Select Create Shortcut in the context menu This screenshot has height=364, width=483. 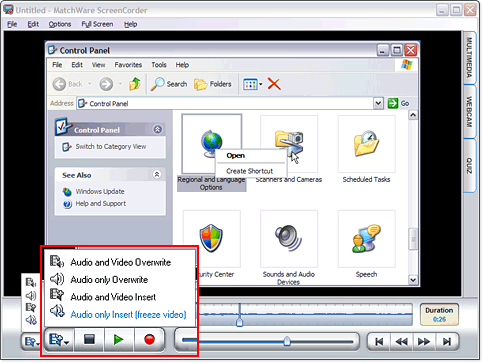249,171
